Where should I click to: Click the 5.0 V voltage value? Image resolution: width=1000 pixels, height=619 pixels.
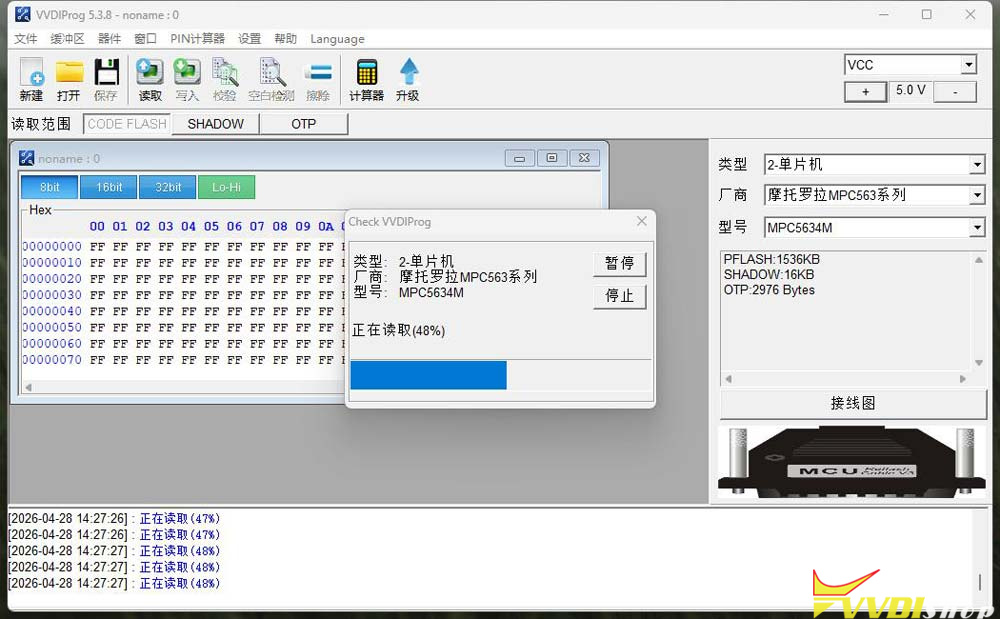pyautogui.click(x=910, y=91)
